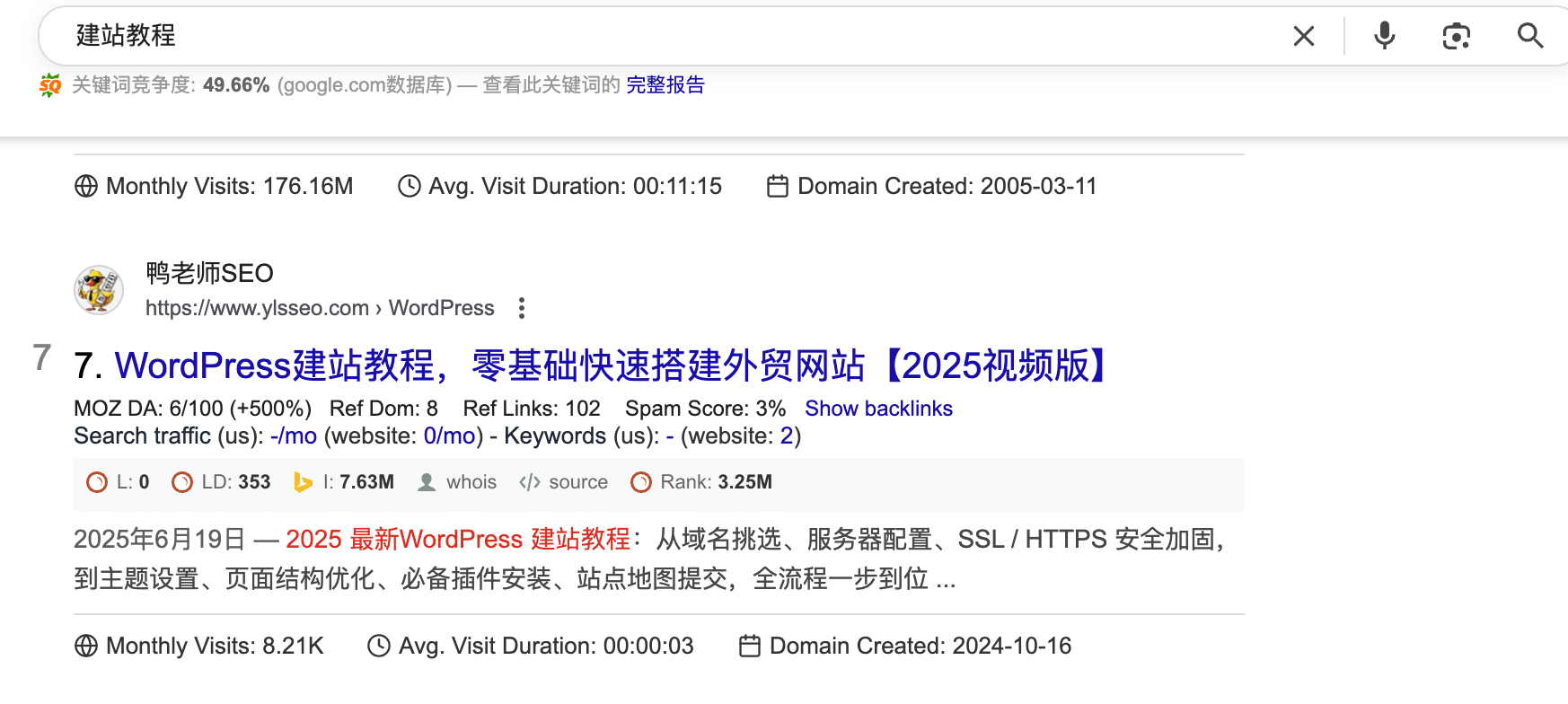Clear the search box text
The height and width of the screenshot is (704, 1568).
(1304, 36)
